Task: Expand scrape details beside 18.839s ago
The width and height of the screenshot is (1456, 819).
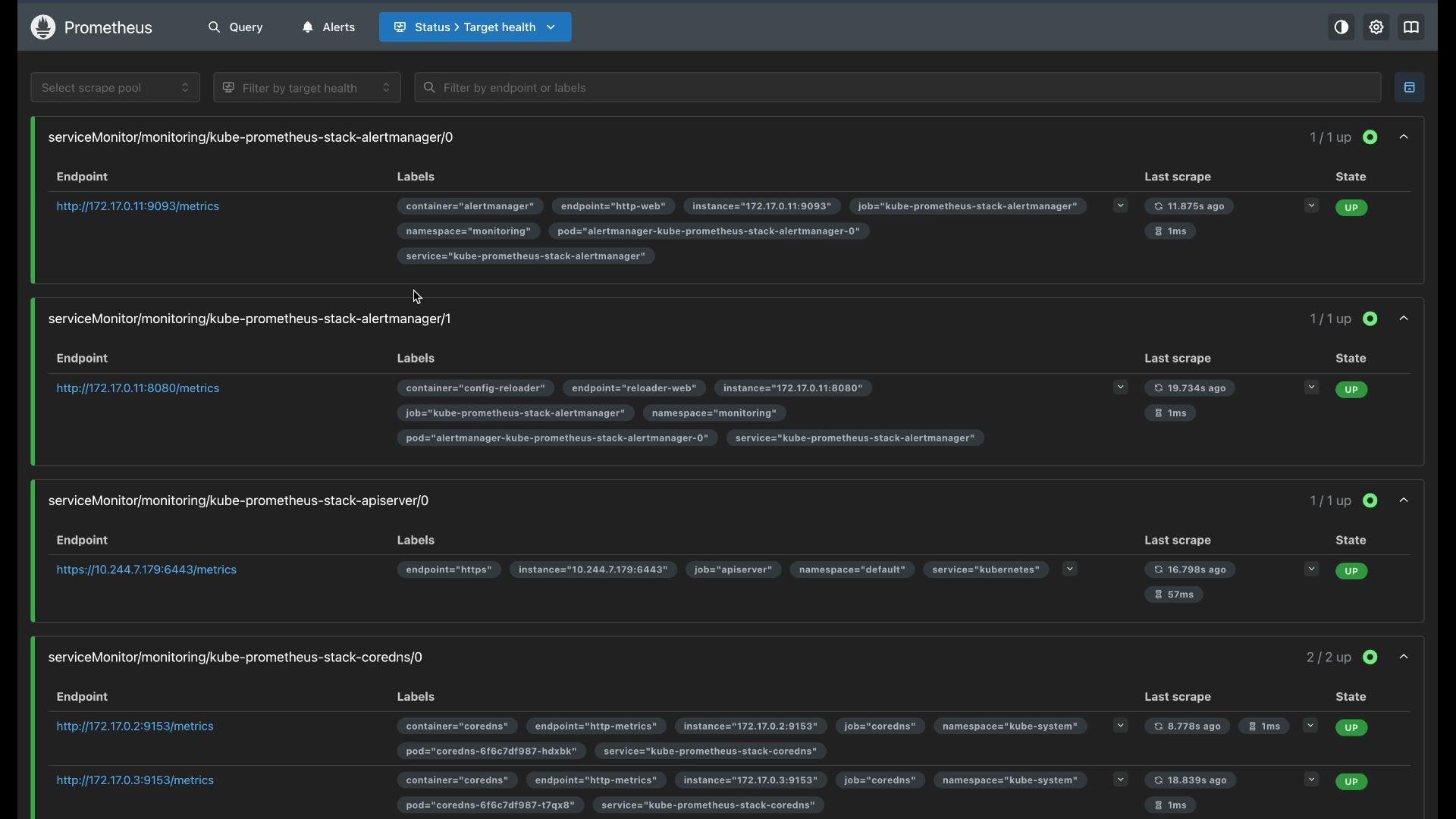Action: click(1312, 780)
